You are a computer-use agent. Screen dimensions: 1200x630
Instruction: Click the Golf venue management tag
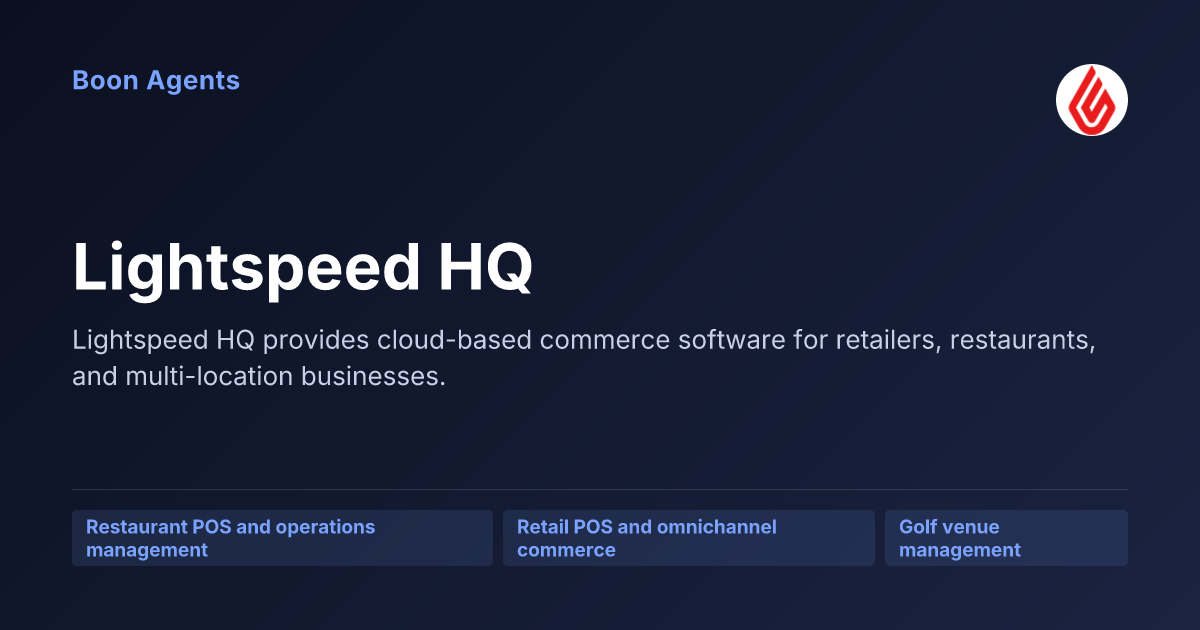[1006, 538]
